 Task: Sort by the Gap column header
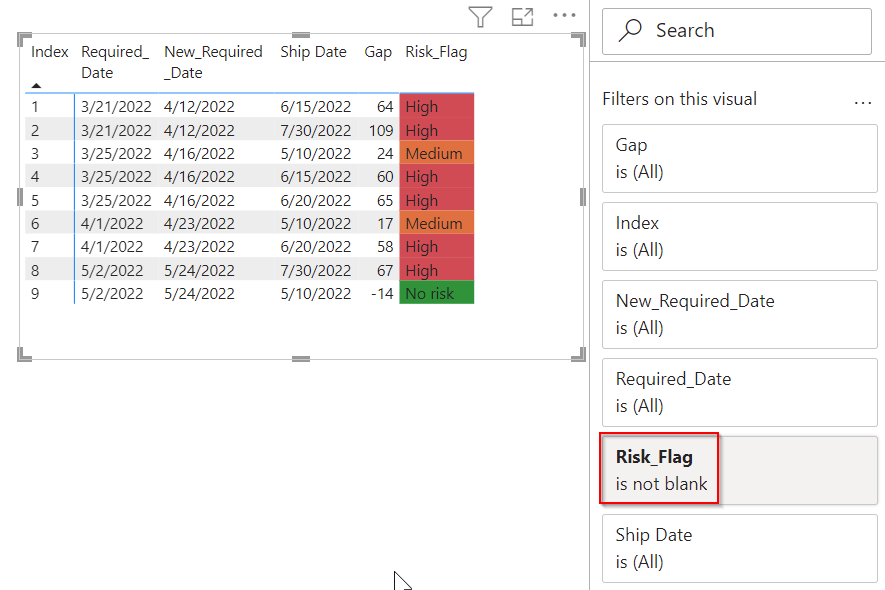click(x=378, y=52)
